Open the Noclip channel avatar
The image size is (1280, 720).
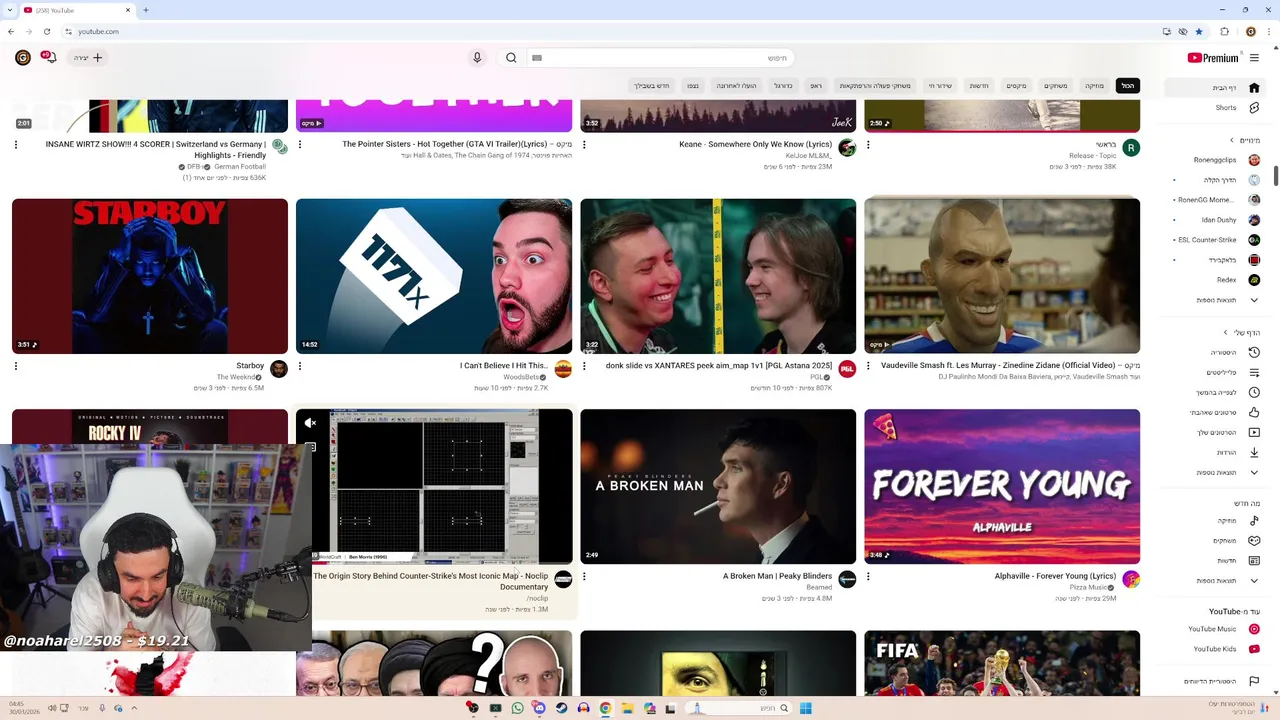click(563, 580)
